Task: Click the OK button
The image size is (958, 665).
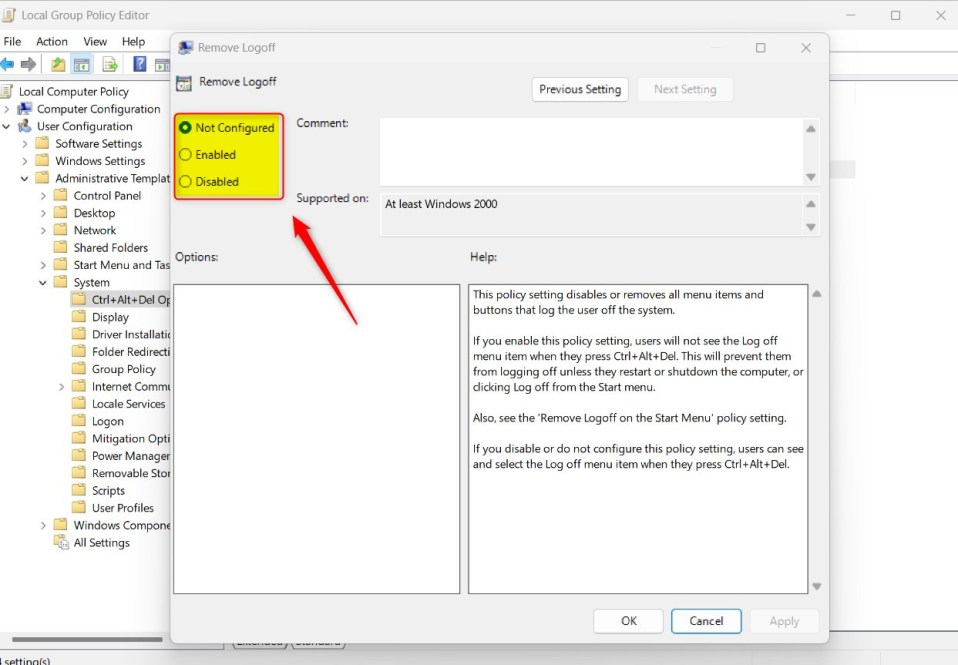Action: click(628, 621)
